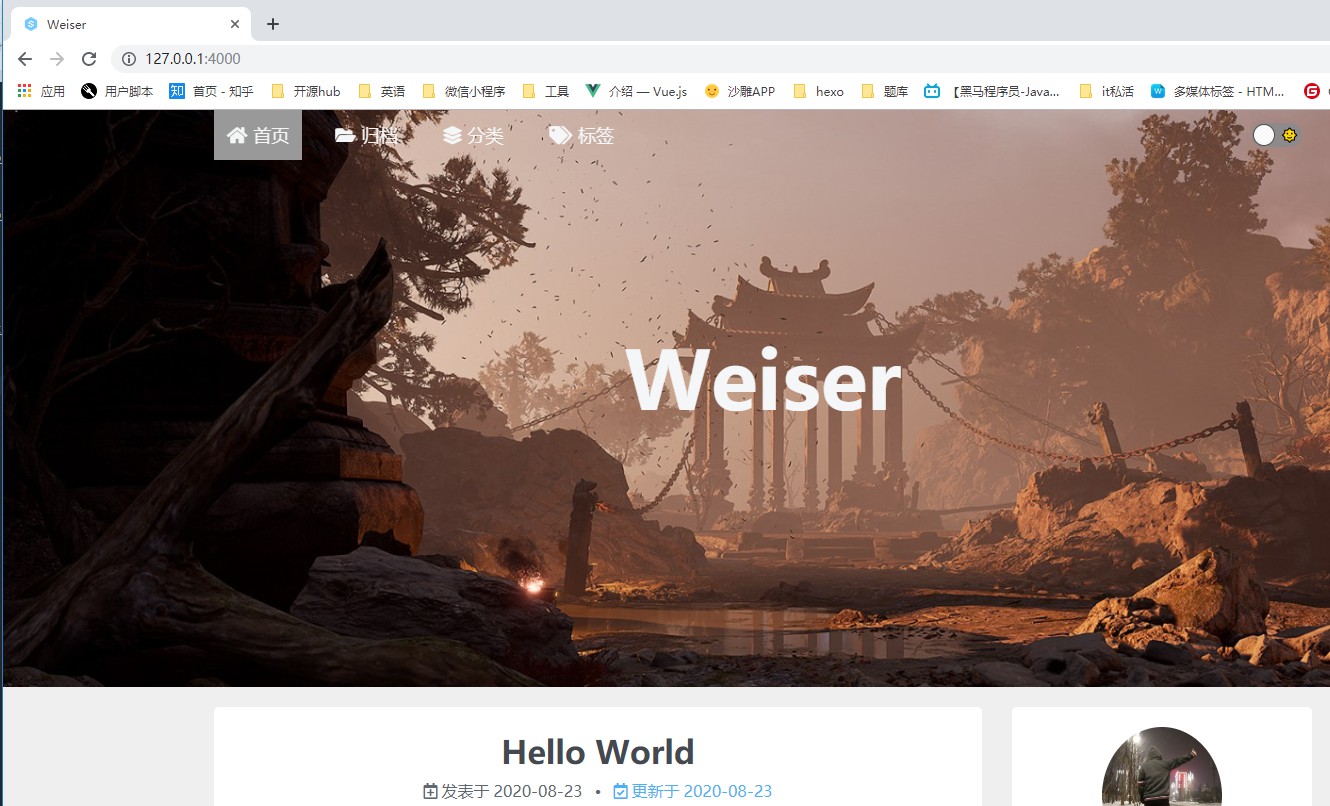Toggle the dark mode switch
Image resolution: width=1330 pixels, height=806 pixels.
(1276, 135)
